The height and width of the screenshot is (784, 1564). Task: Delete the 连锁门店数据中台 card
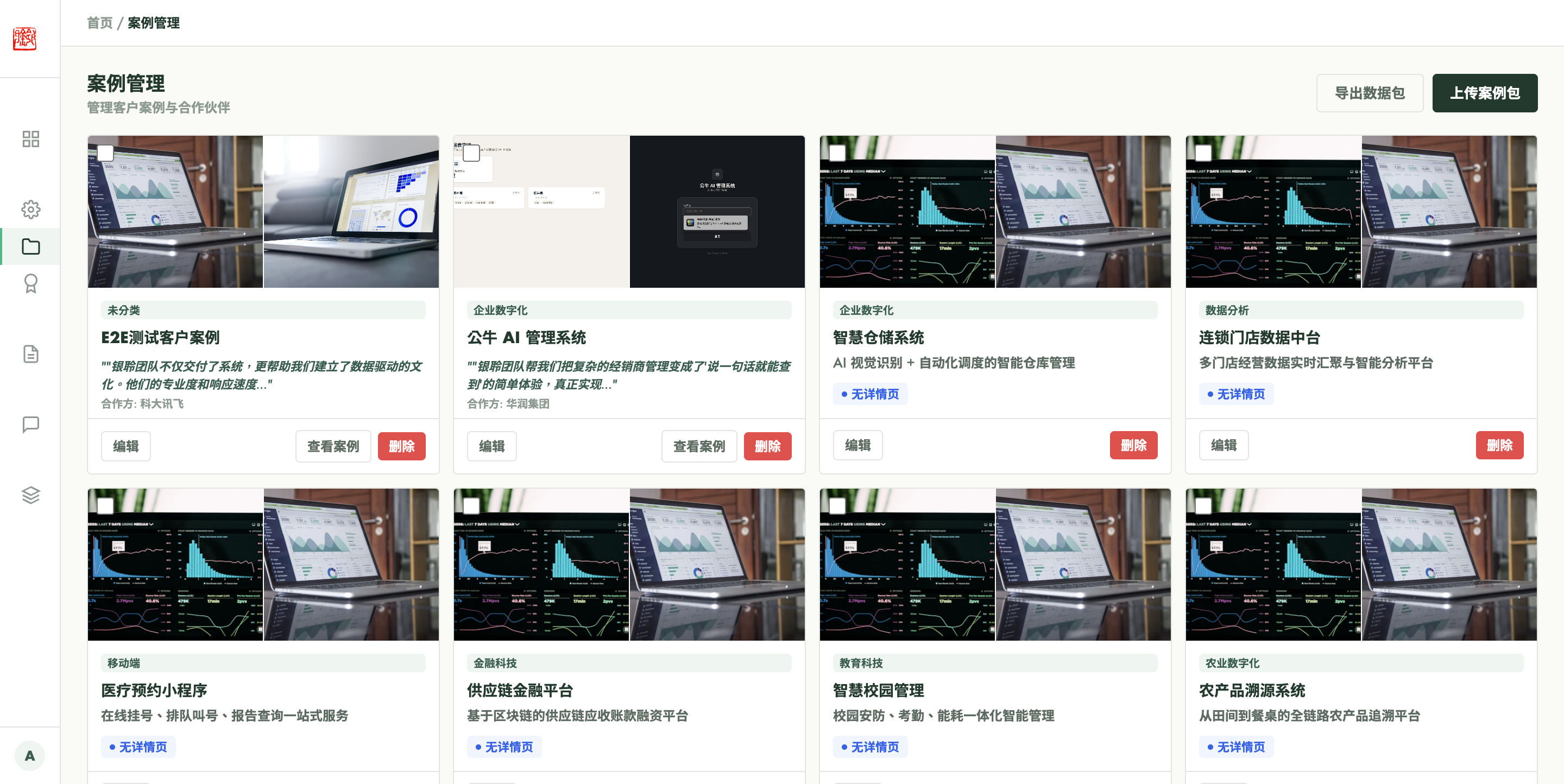coord(1499,445)
